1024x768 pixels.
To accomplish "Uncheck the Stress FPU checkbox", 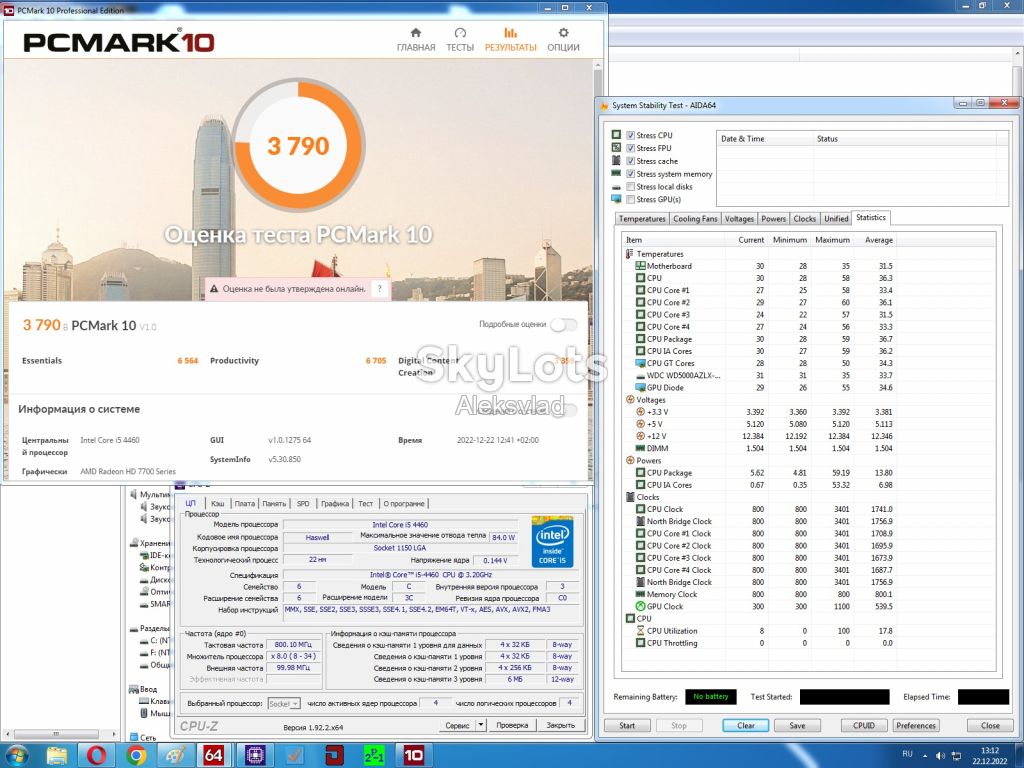I will coord(631,148).
